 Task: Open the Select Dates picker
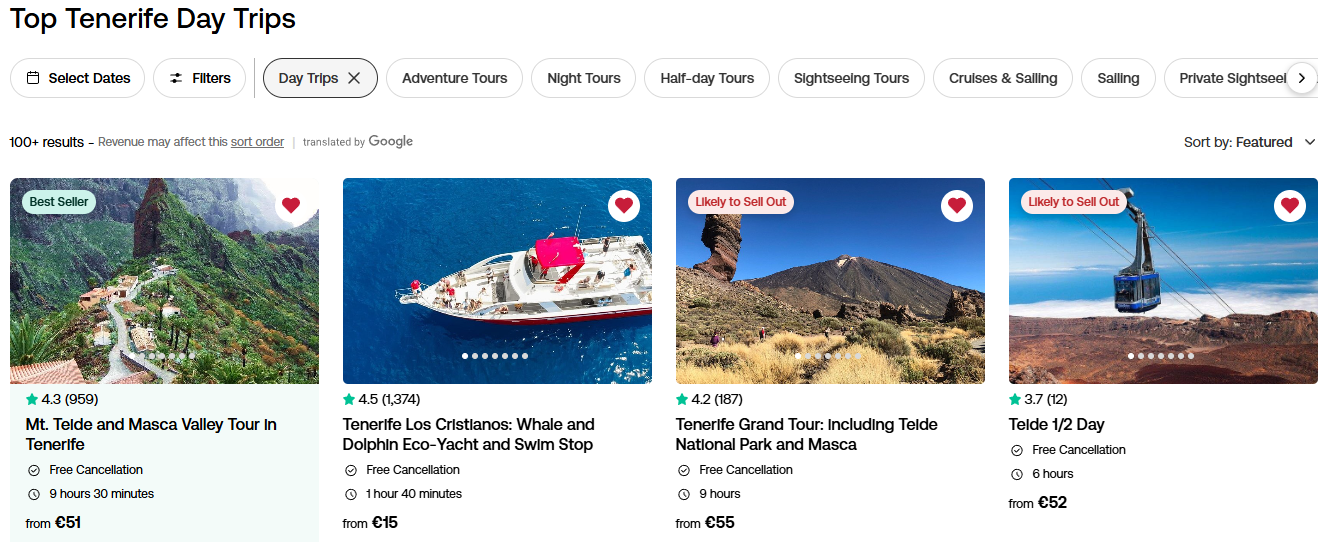(78, 78)
